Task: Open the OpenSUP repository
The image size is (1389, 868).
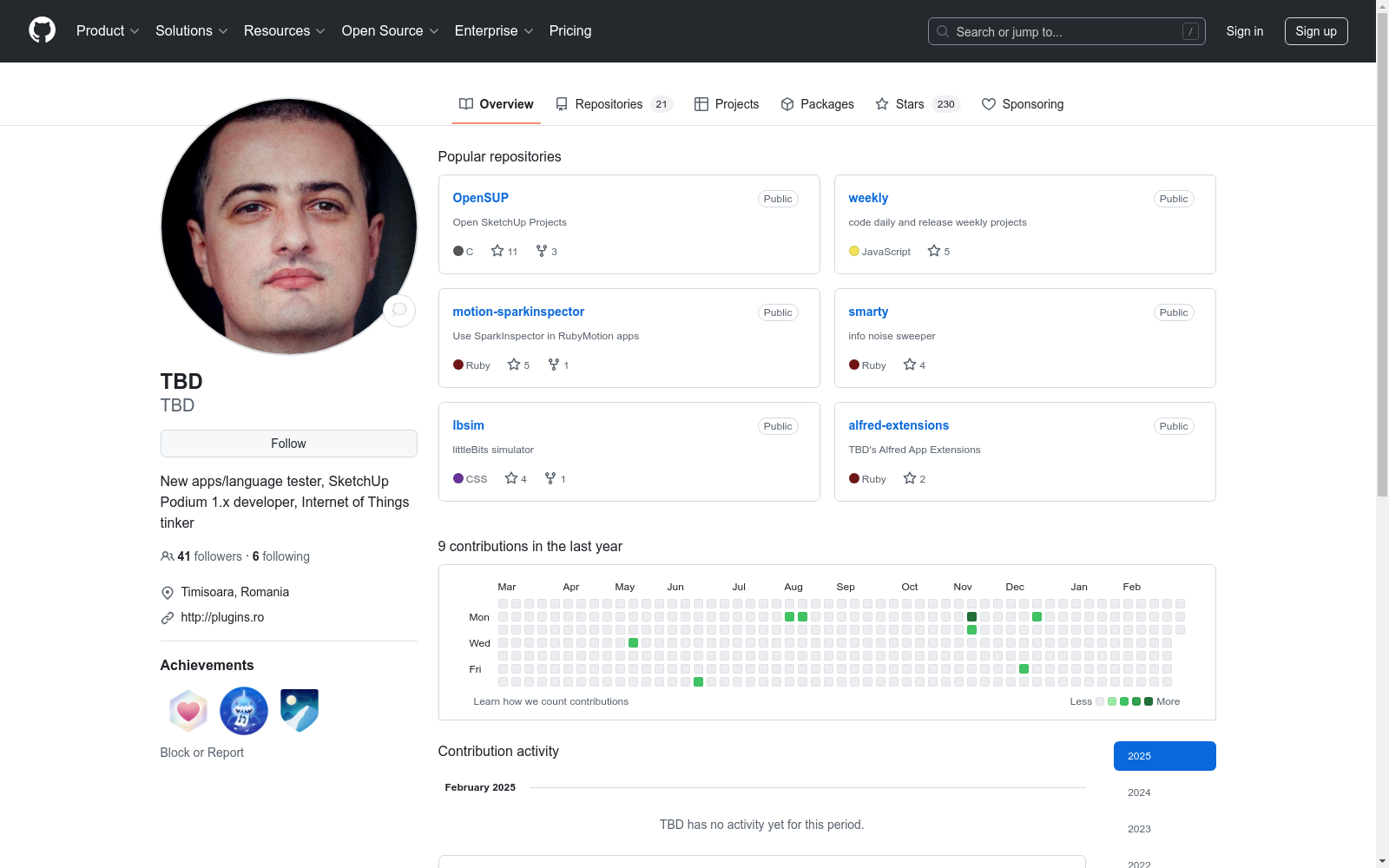Action: point(480,198)
